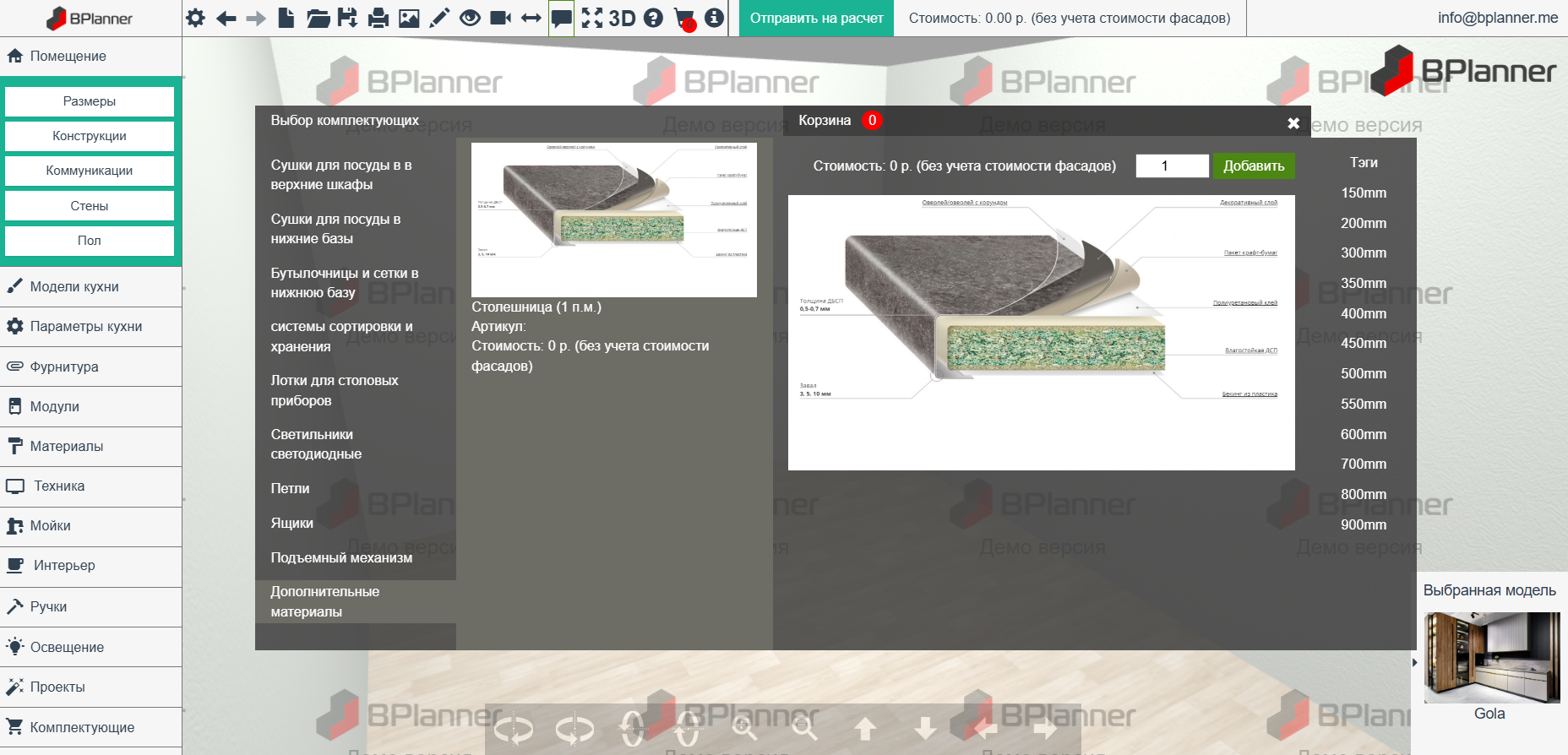Print using the printer icon
The width and height of the screenshot is (1568, 755).
378,18
